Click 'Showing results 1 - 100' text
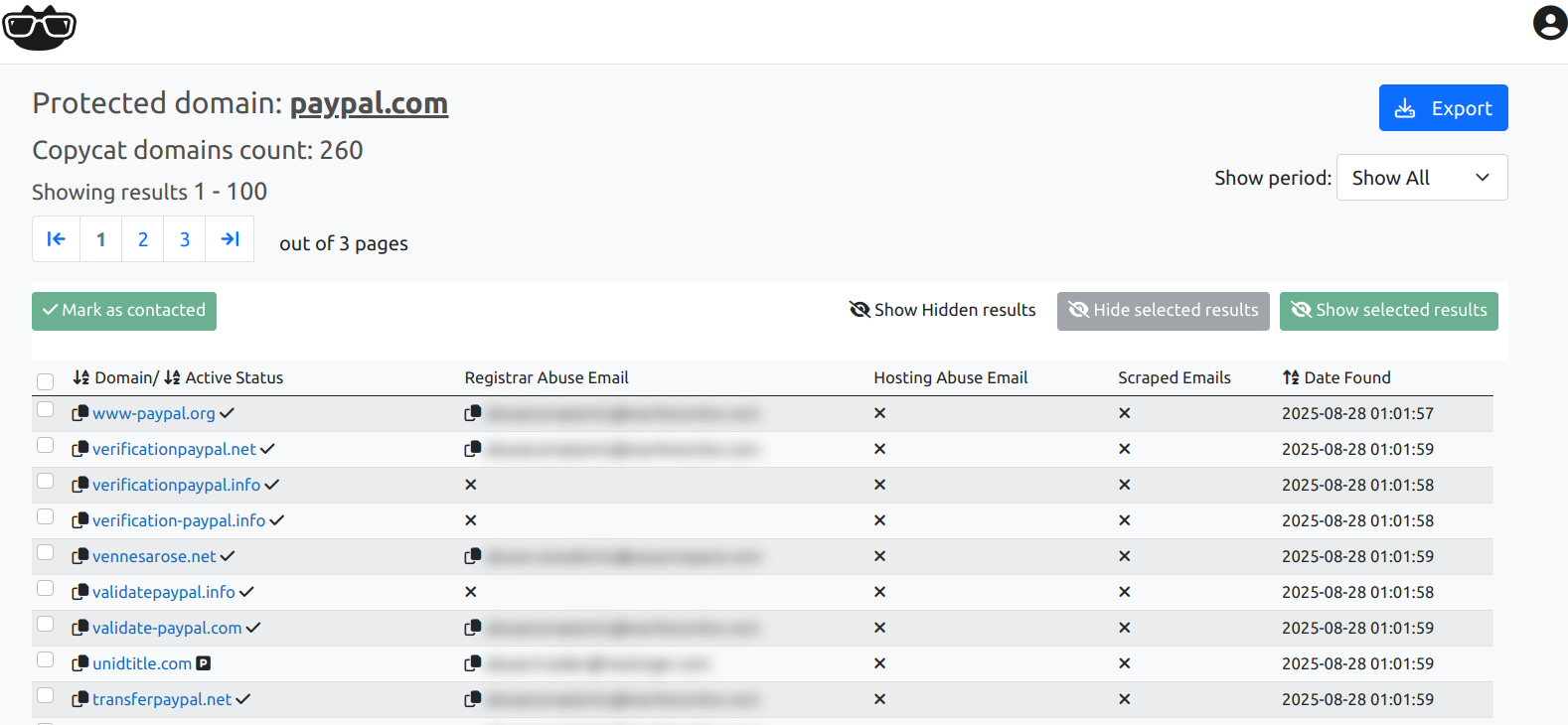The width and height of the screenshot is (1568, 725). 149,192
